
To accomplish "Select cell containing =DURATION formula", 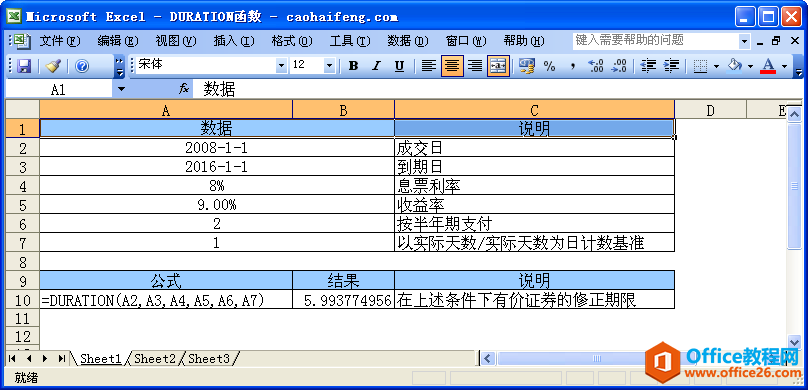I will [x=166, y=300].
